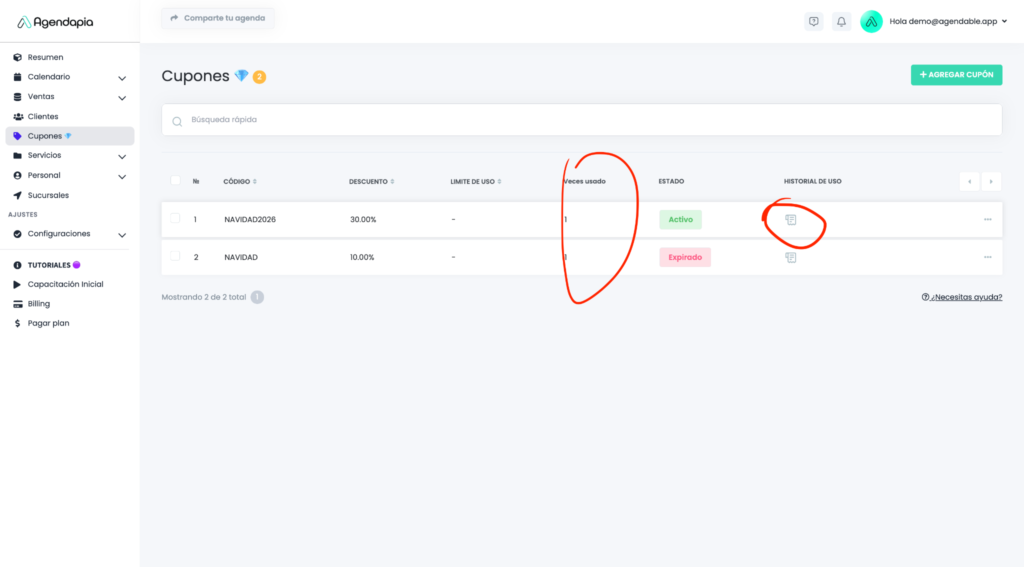The height and width of the screenshot is (567, 1024).
Task: Navigate to Clientes in sidebar
Action: (43, 117)
